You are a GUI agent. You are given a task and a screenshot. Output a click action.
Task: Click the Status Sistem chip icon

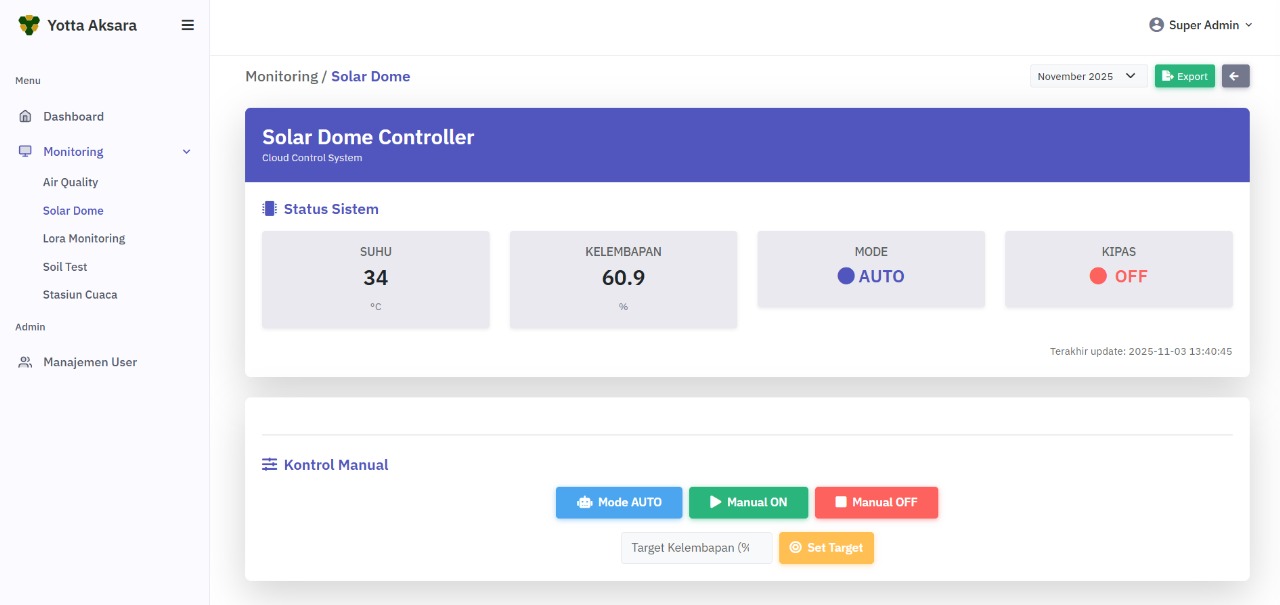[269, 209]
